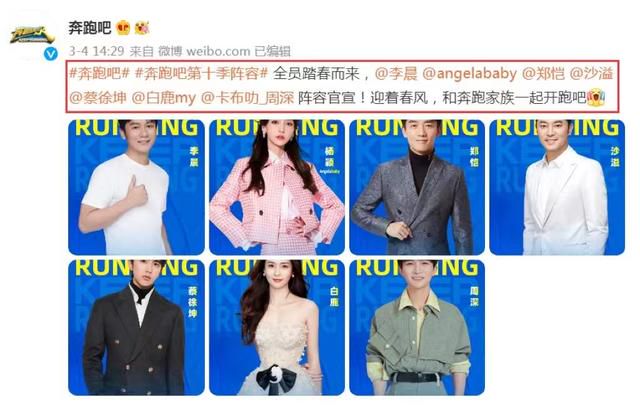Click the post timestamp 3-4 14:29

point(96,51)
